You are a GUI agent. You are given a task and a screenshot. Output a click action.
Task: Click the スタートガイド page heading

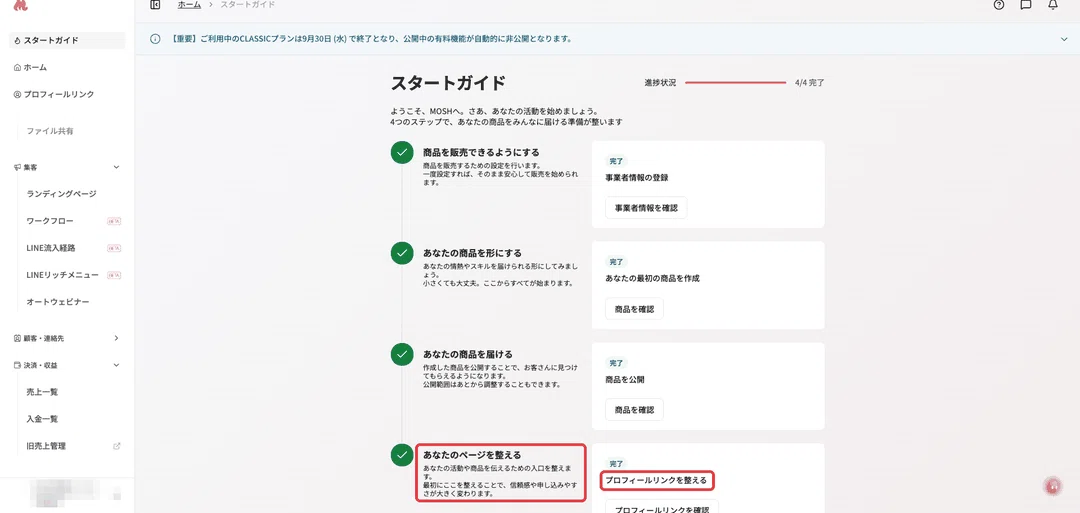[x=448, y=83]
